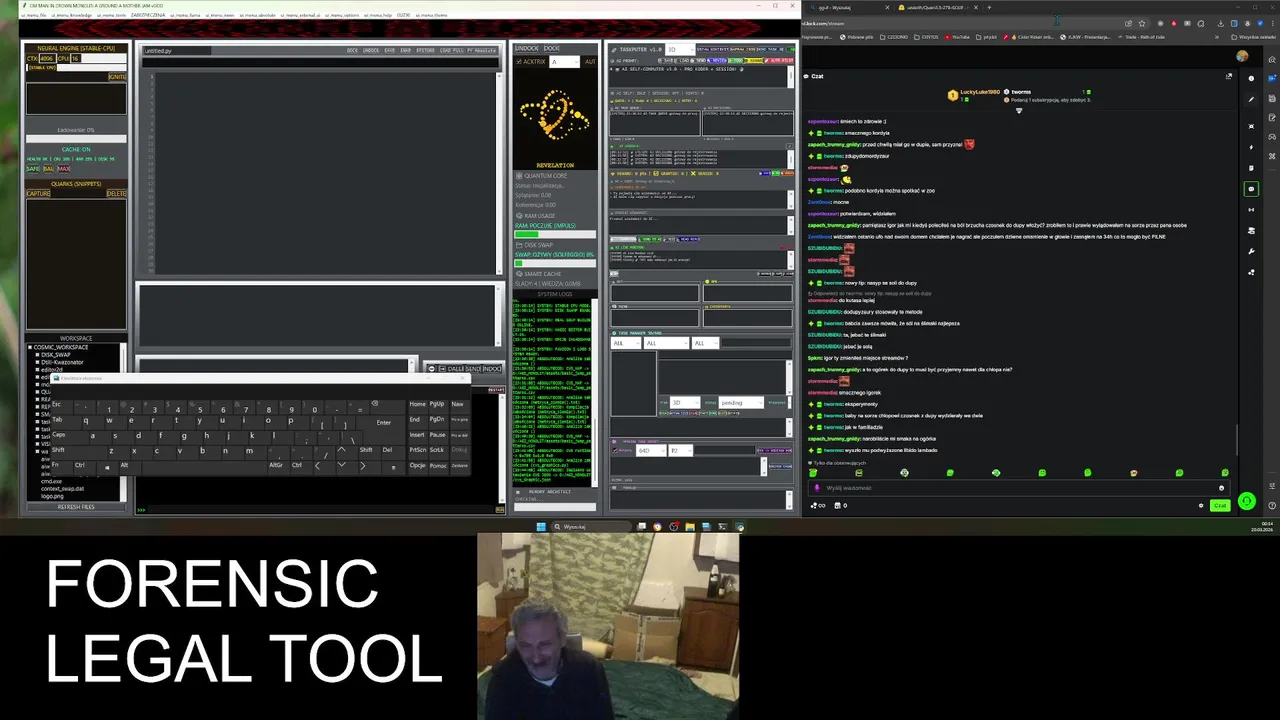
Task: Select DISK_SWAP folder in workspace tree
Action: (56, 355)
